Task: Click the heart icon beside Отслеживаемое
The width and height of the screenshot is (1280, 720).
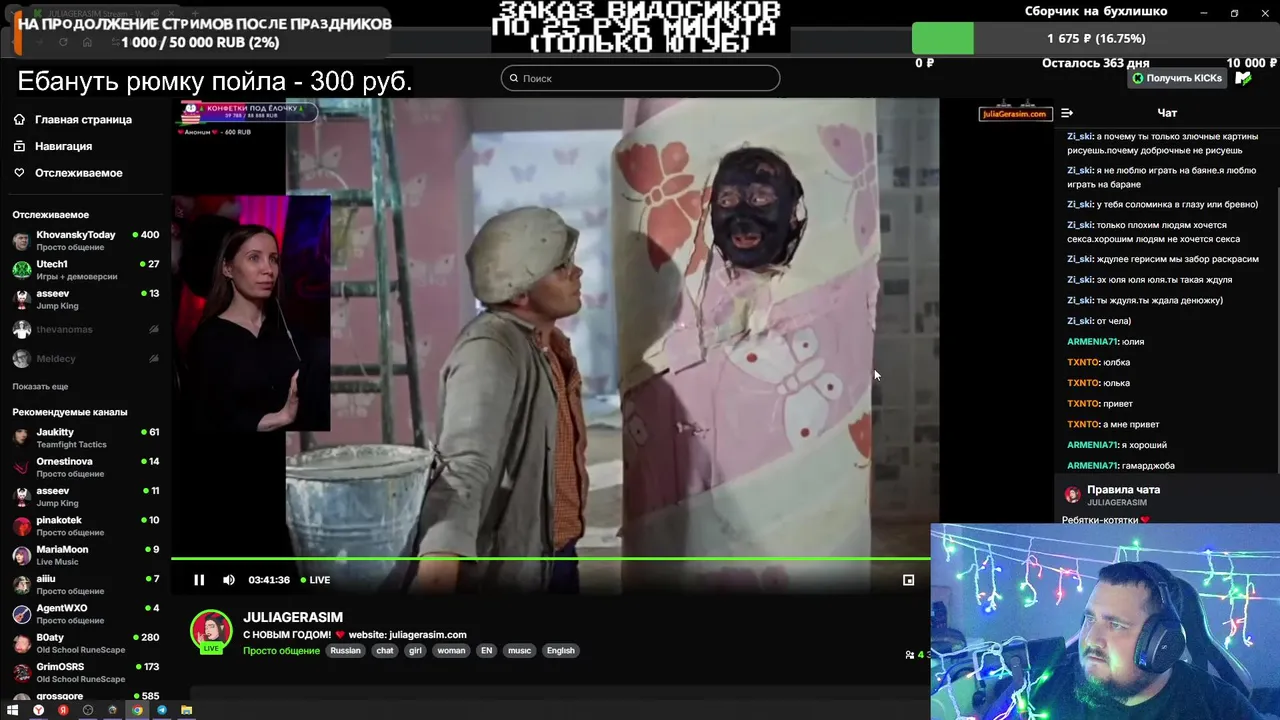Action: (19, 173)
